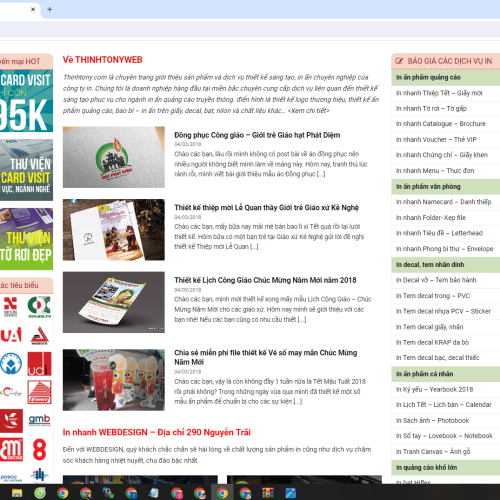Open File Explorer from the taskbar
This screenshot has width=500, height=500.
pyautogui.click(x=17, y=493)
